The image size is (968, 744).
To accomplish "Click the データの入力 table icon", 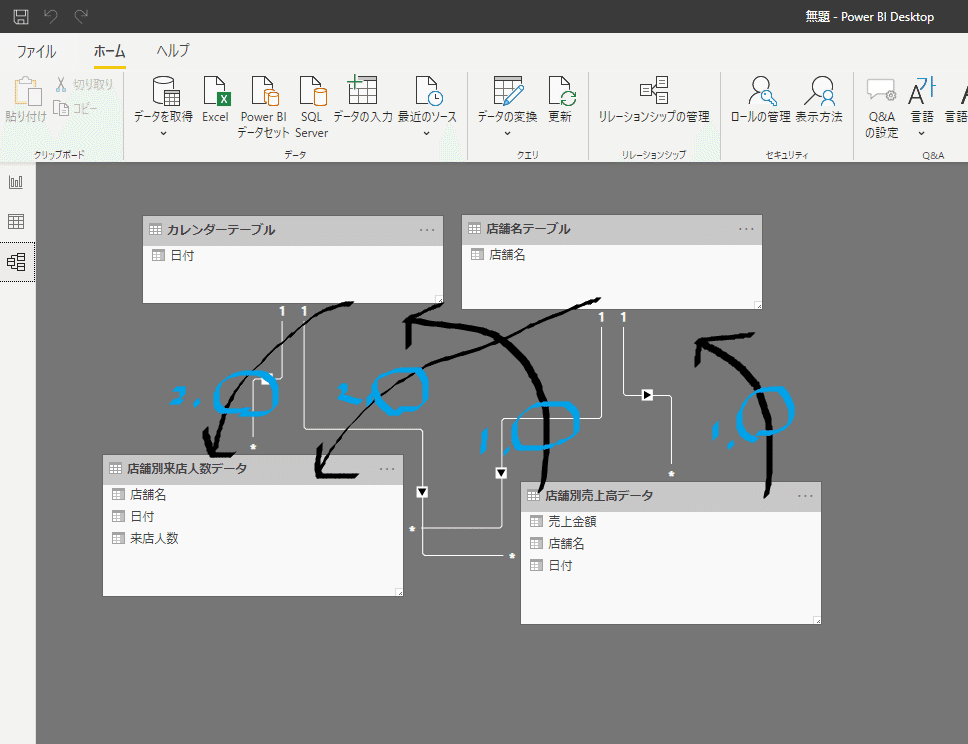I will 362,90.
